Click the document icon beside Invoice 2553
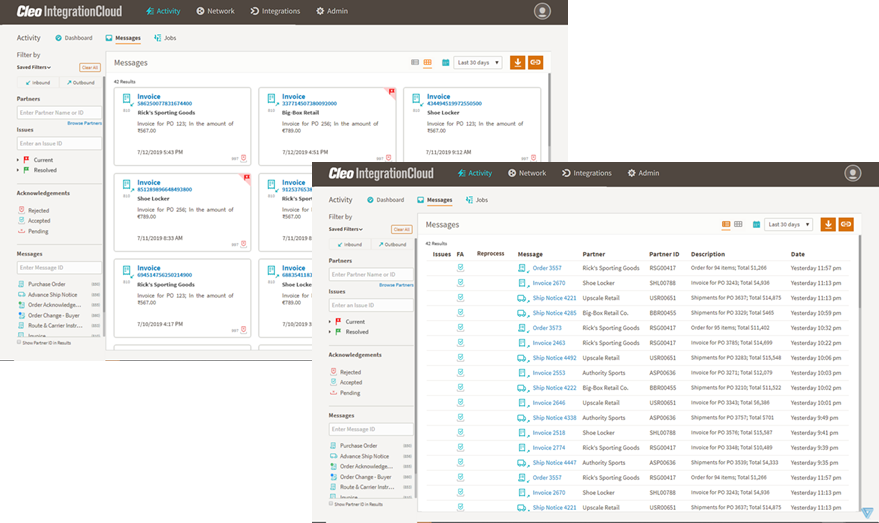This screenshot has height=523, width=879. (x=522, y=373)
